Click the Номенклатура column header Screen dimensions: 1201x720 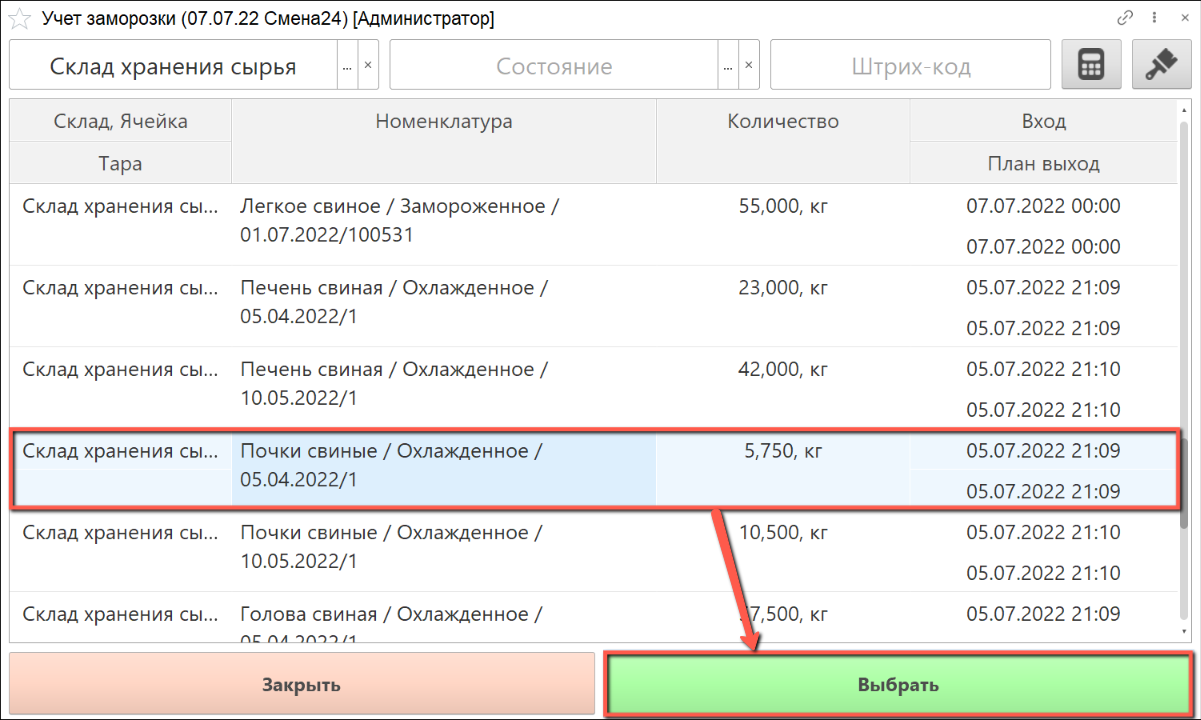point(443,122)
